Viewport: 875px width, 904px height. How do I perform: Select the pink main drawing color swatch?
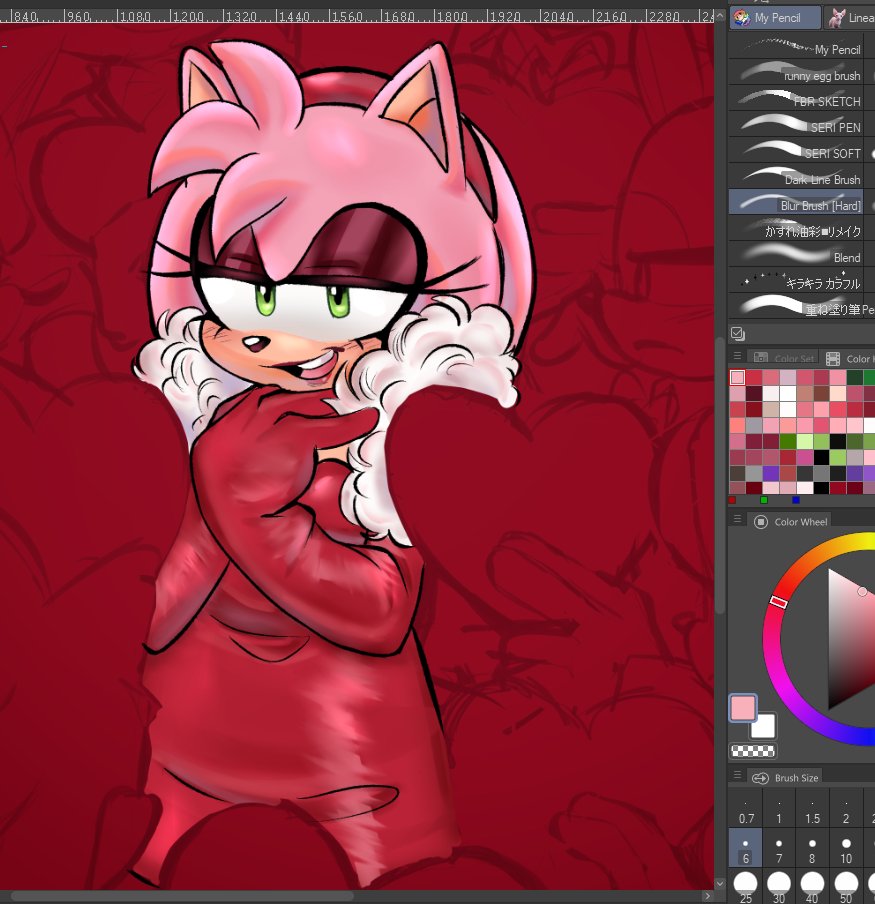(x=743, y=707)
